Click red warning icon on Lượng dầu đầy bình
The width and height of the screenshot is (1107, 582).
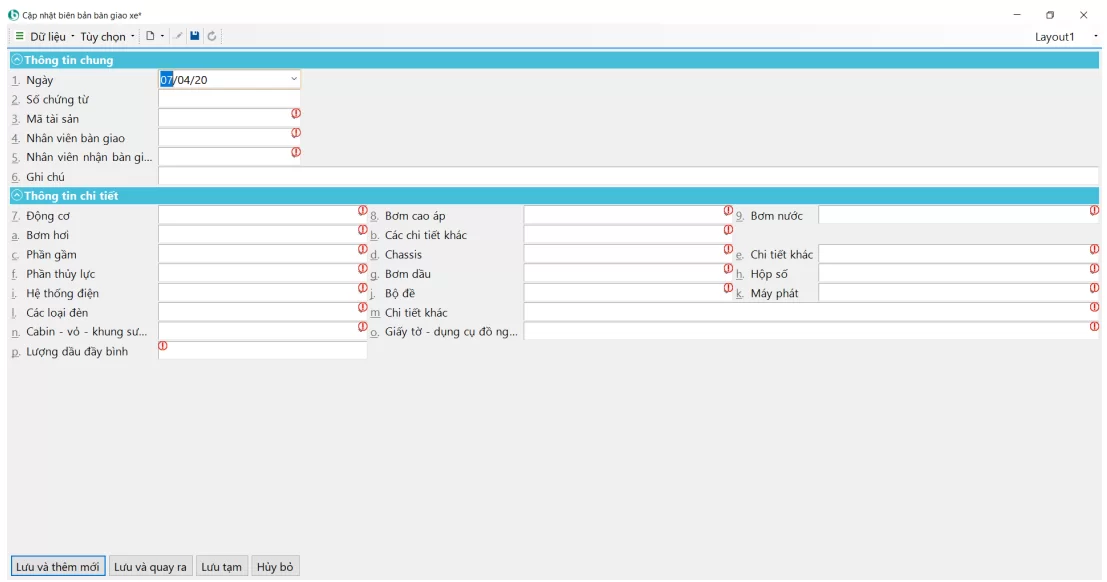tap(163, 346)
